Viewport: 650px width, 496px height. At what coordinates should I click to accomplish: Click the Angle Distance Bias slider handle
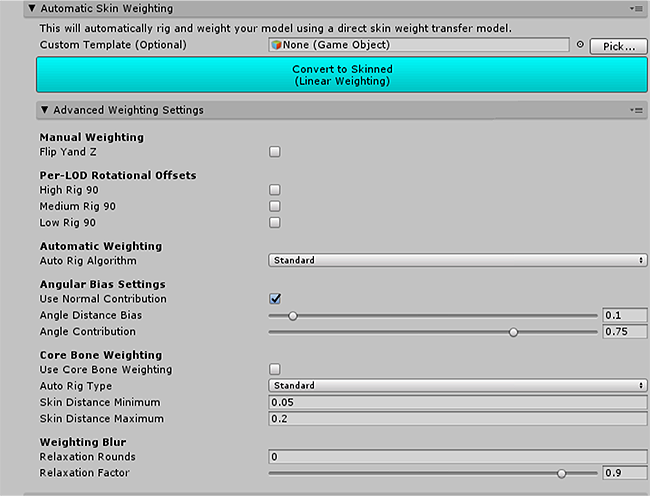(293, 316)
